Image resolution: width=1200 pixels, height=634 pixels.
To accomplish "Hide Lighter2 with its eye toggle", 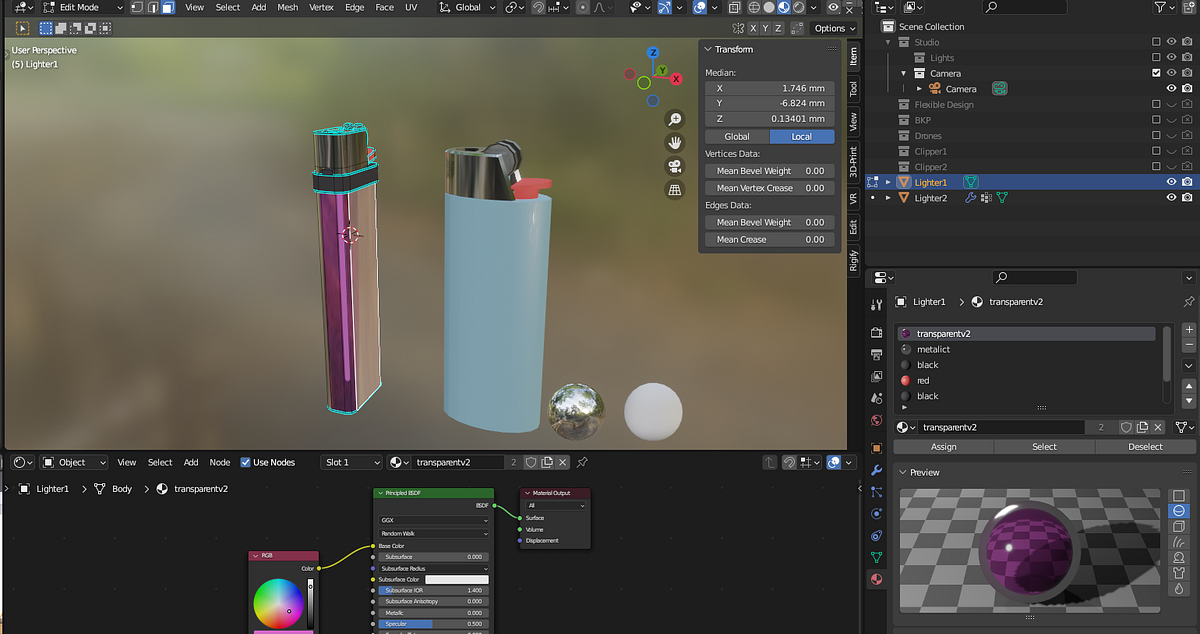I will click(x=1171, y=197).
